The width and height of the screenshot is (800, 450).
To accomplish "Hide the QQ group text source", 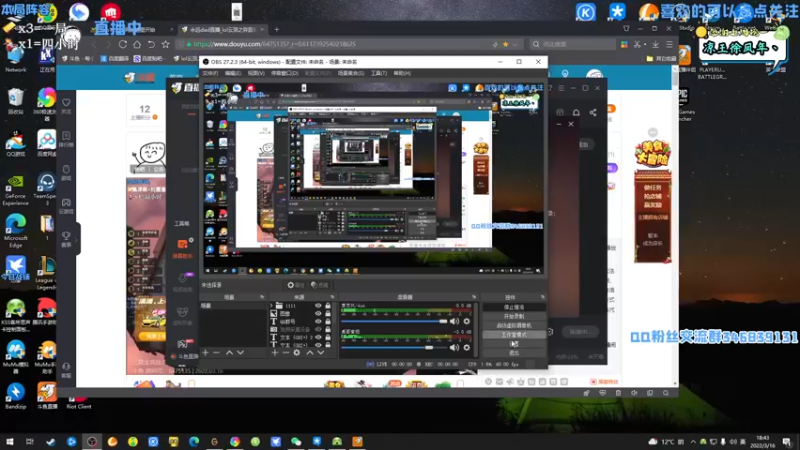I will (x=318, y=321).
